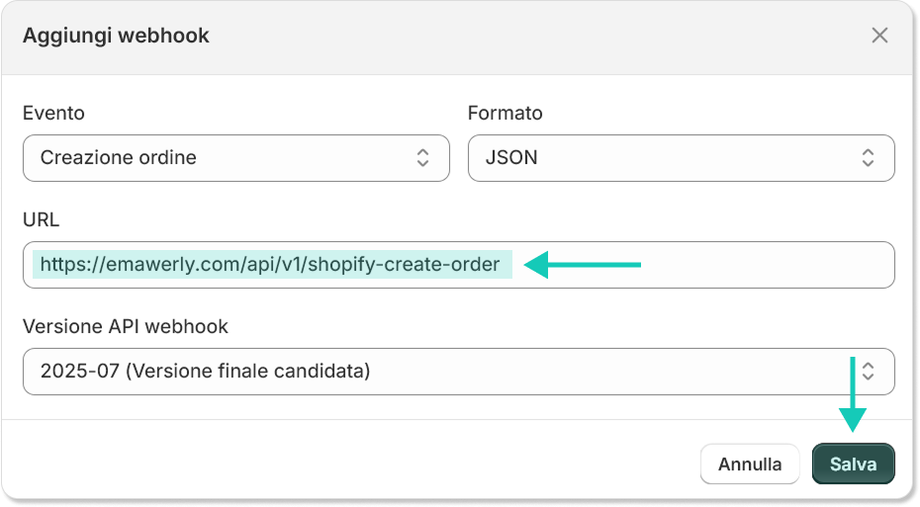Image resolution: width=920 pixels, height=507 pixels.
Task: Click the 2025-07 Versione finale candidata text
Action: tap(205, 372)
